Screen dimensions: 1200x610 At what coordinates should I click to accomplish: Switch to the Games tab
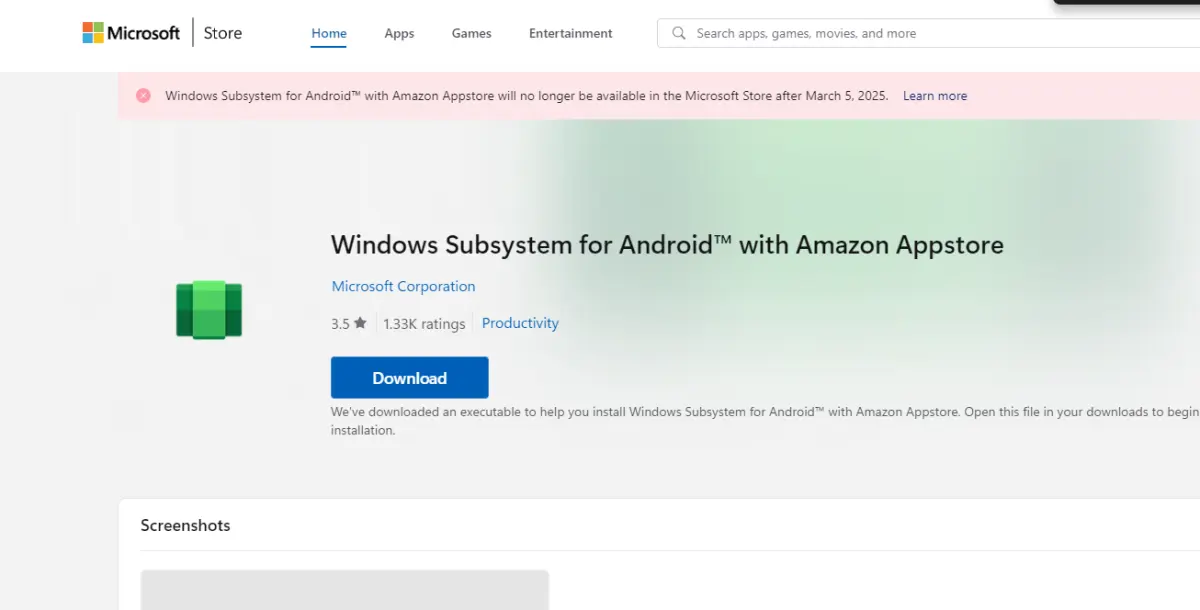tap(471, 33)
